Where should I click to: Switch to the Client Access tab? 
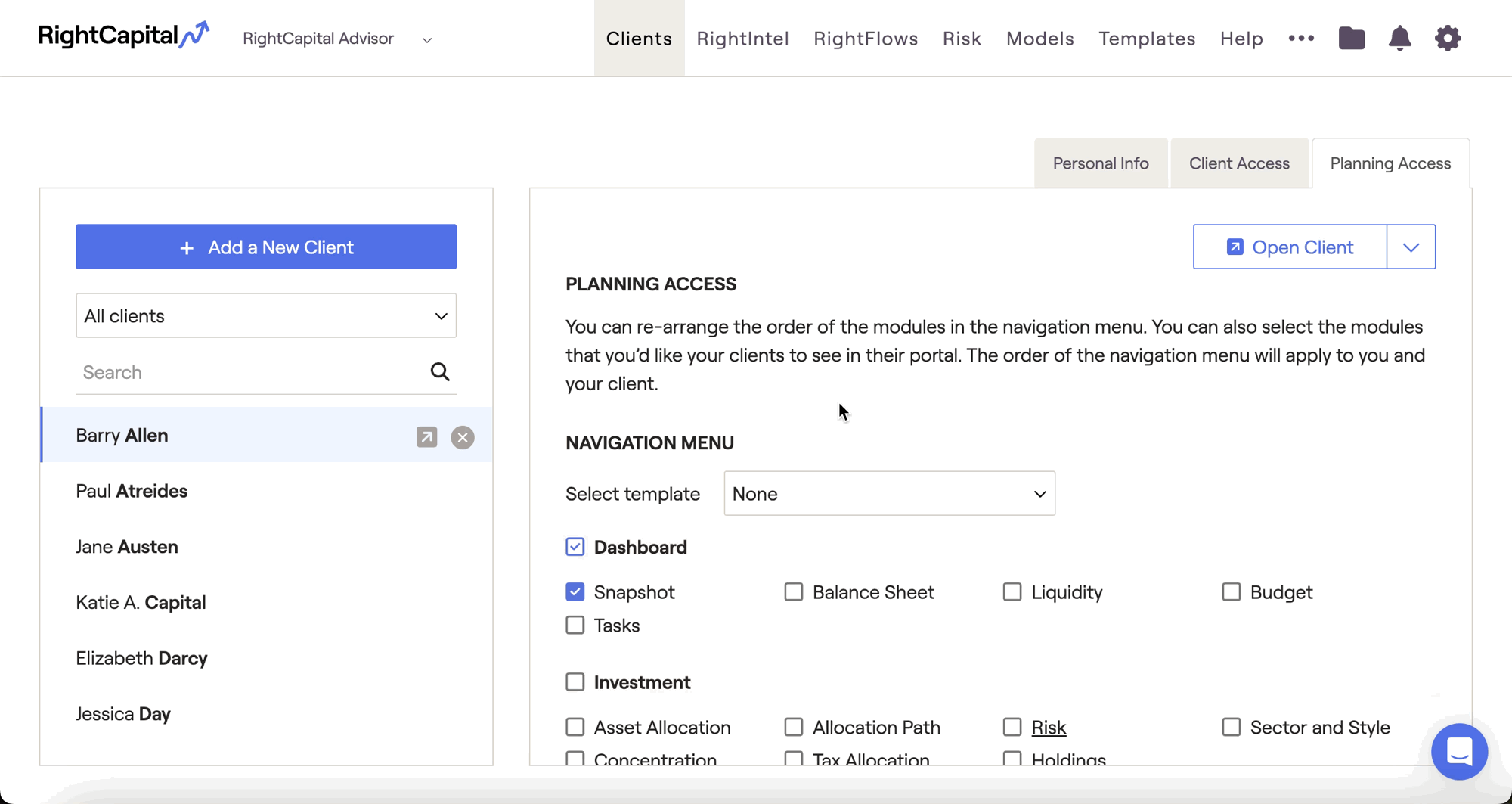coord(1239,163)
